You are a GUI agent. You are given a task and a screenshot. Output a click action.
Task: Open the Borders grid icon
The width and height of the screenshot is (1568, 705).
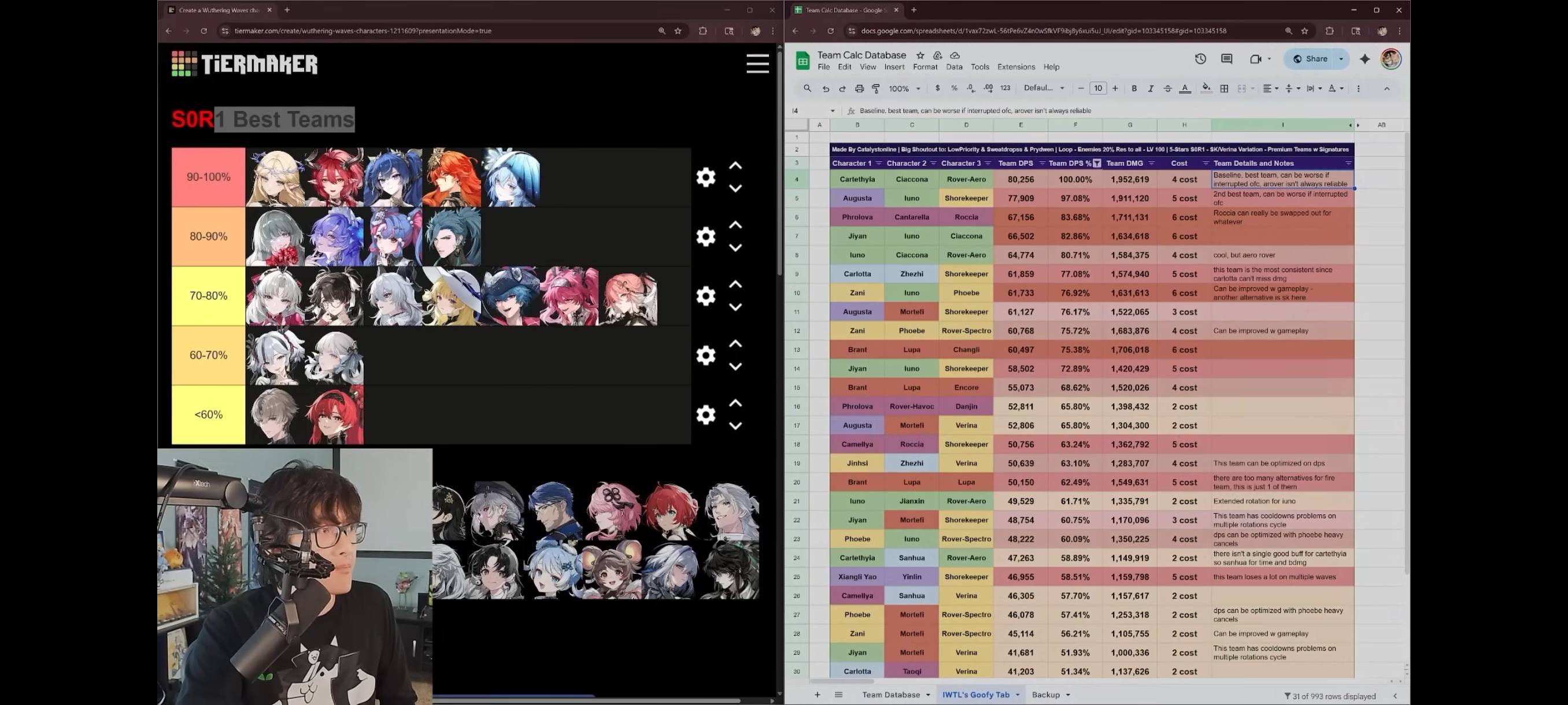1224,88
